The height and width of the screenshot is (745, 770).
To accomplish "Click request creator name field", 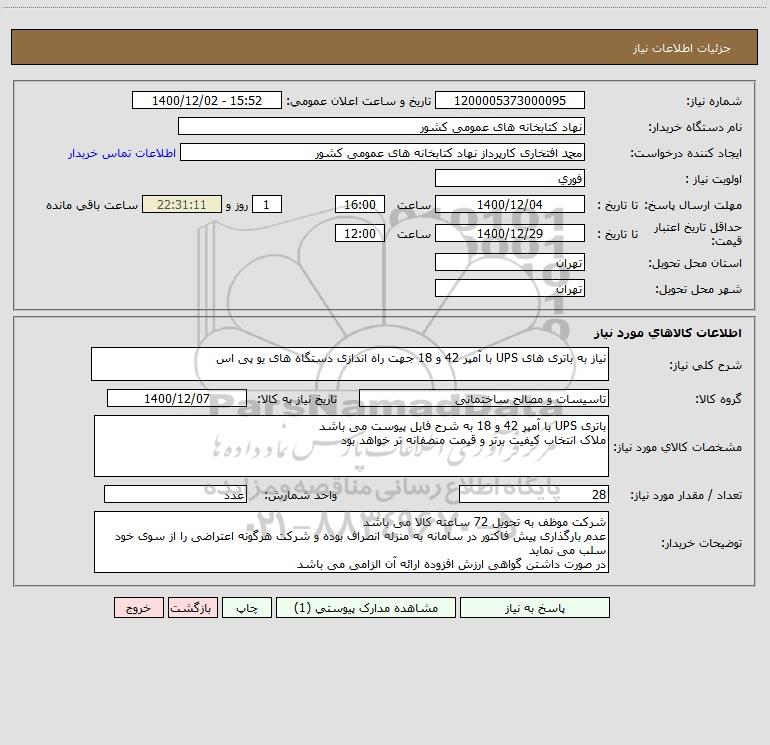I will click(x=383, y=153).
